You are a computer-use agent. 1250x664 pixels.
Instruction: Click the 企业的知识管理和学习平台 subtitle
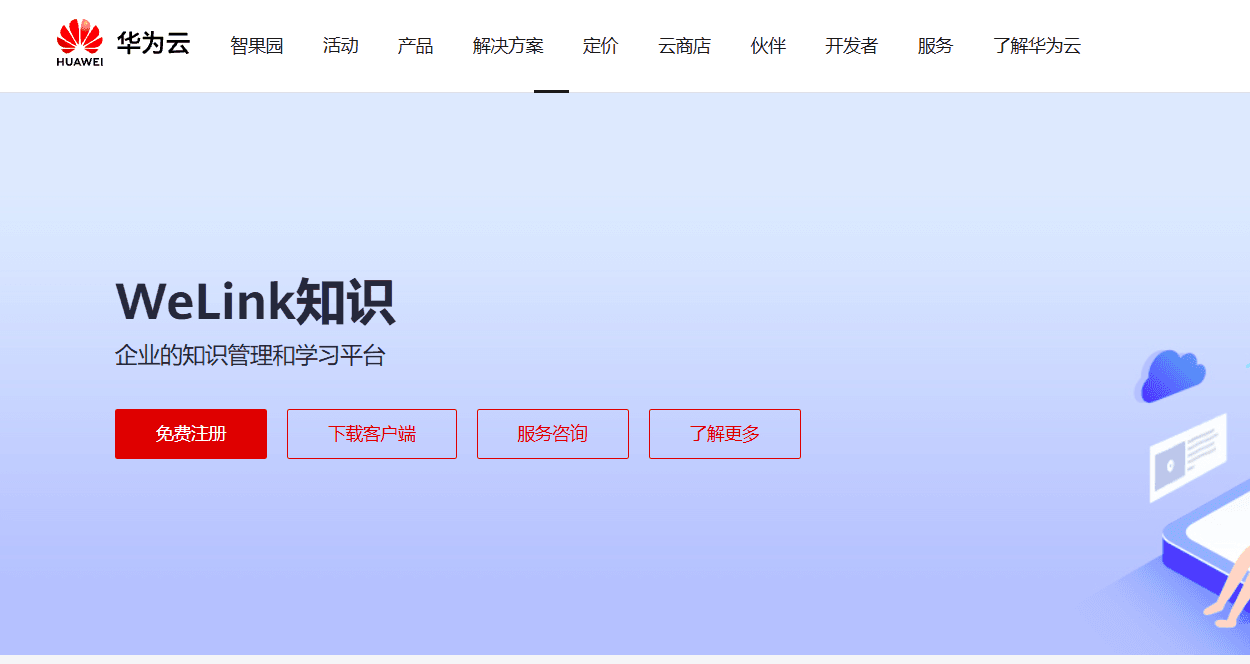point(250,356)
